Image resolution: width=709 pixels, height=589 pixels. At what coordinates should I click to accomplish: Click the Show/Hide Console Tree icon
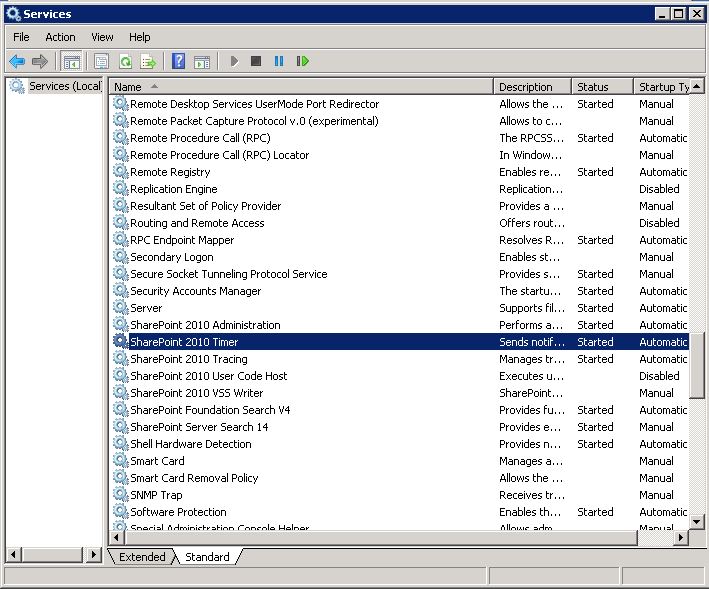tap(72, 61)
